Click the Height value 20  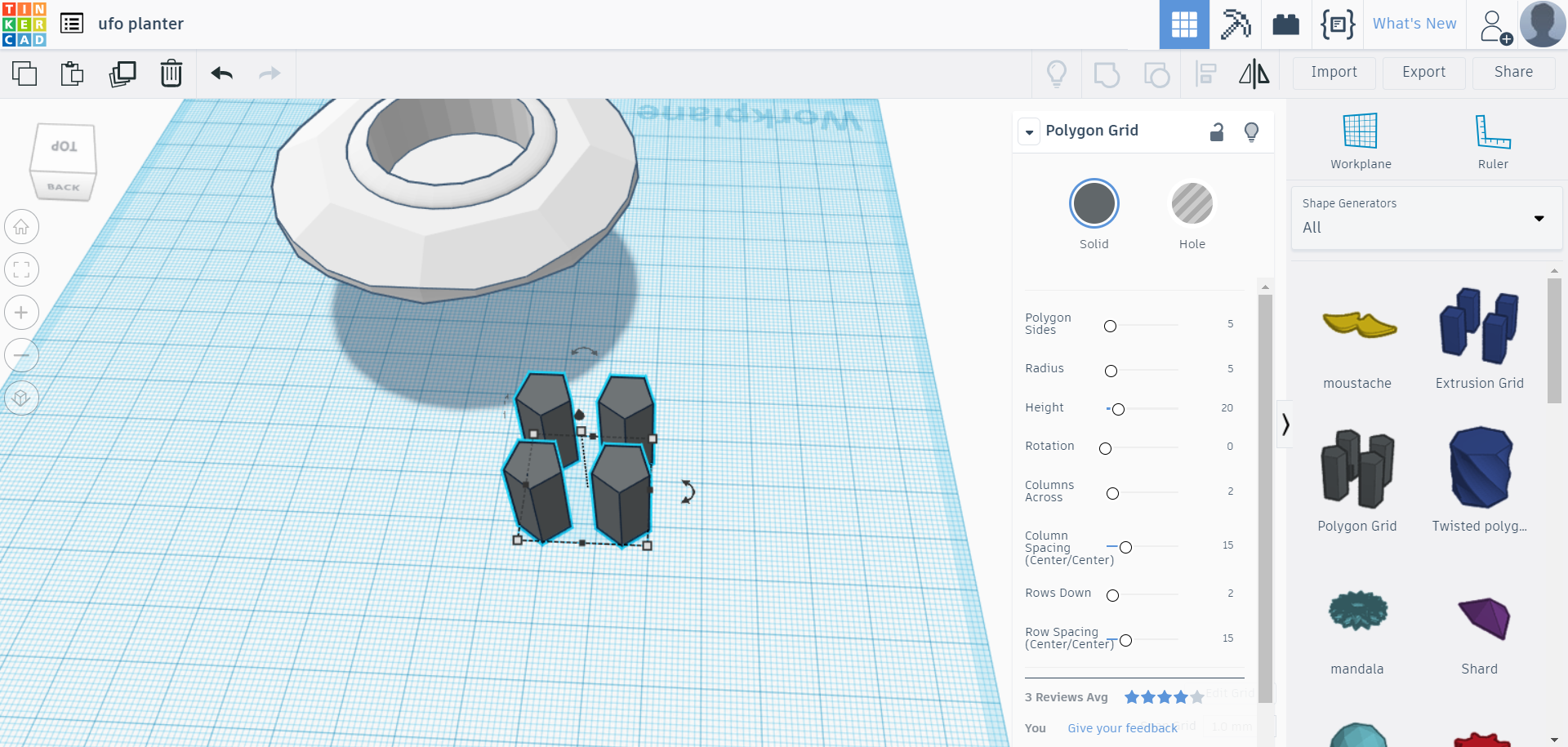(x=1227, y=408)
